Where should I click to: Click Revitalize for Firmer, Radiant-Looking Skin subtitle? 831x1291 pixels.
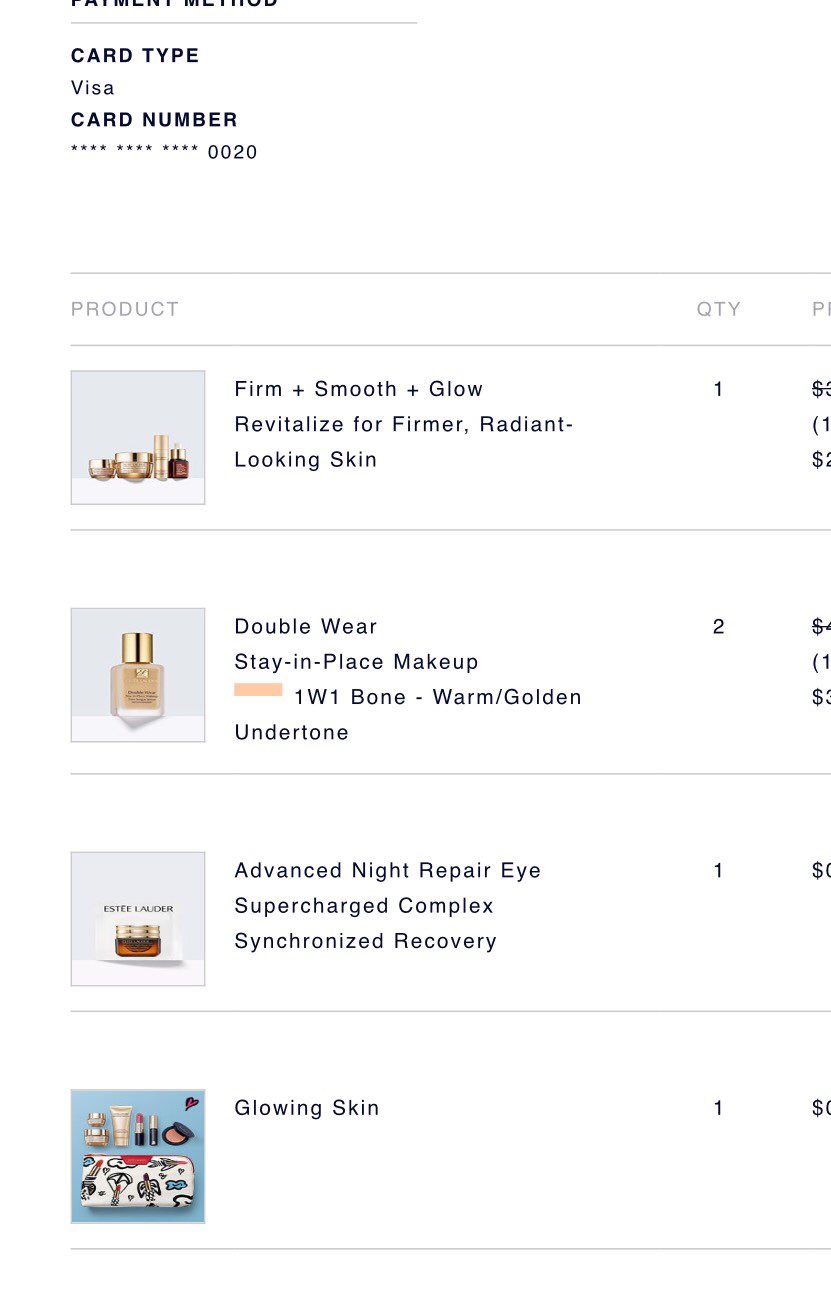(404, 442)
